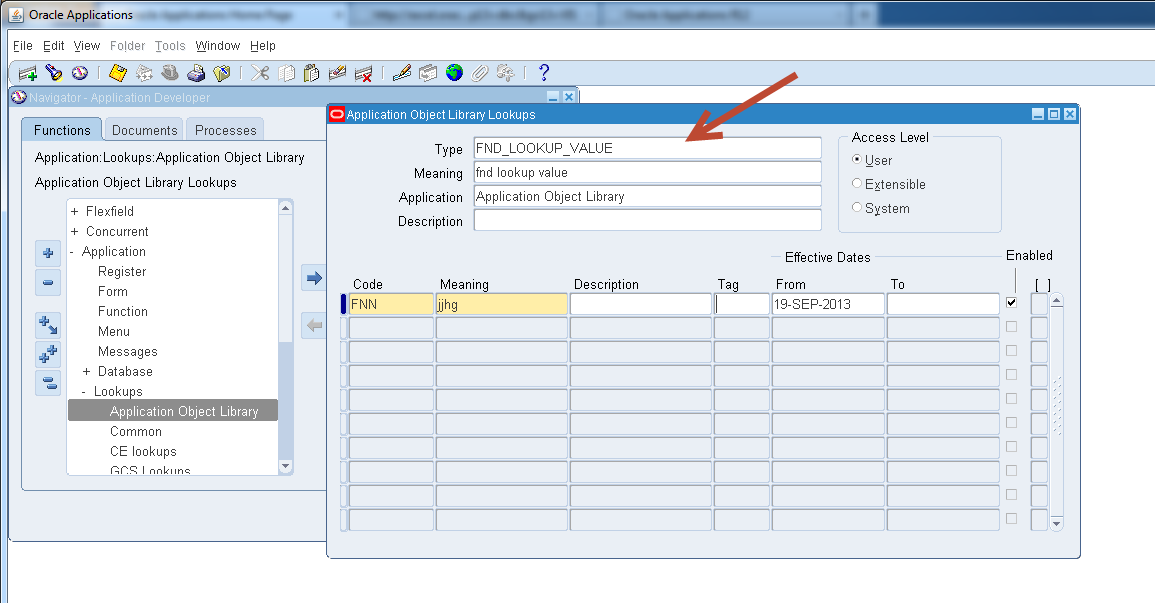This screenshot has height=603, width=1155.
Task: Click navigator tree scroll up arrow
Action: (286, 208)
